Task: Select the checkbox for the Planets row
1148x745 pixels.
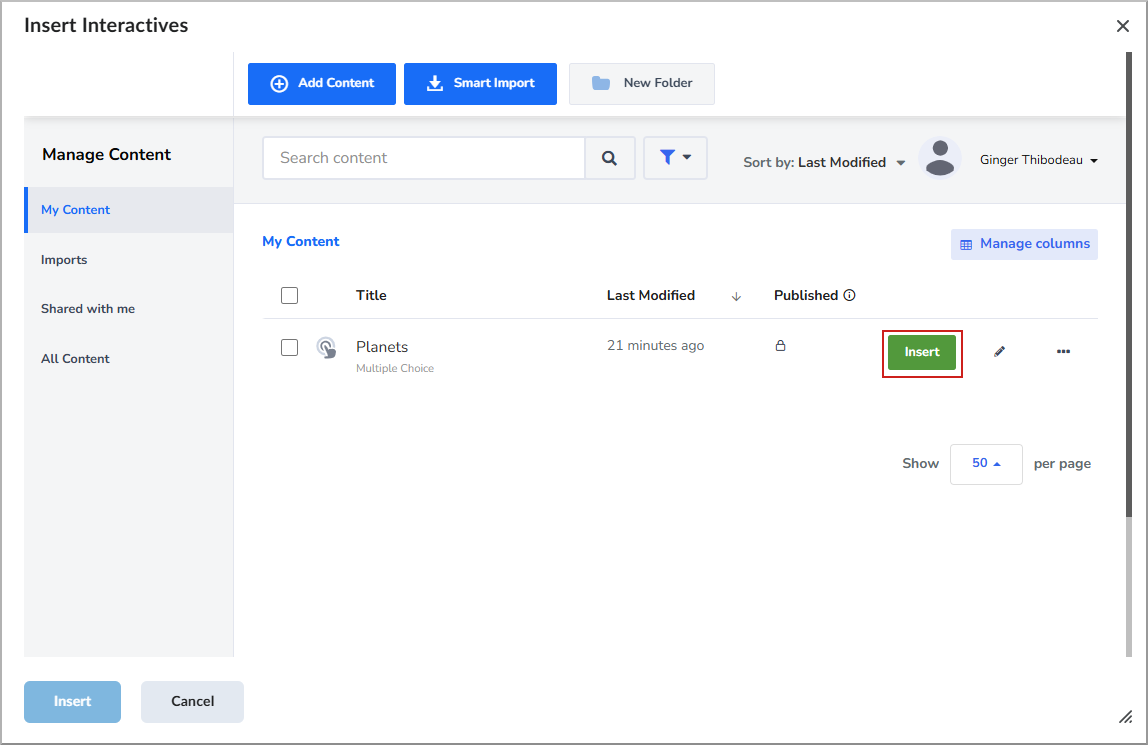Action: [289, 347]
